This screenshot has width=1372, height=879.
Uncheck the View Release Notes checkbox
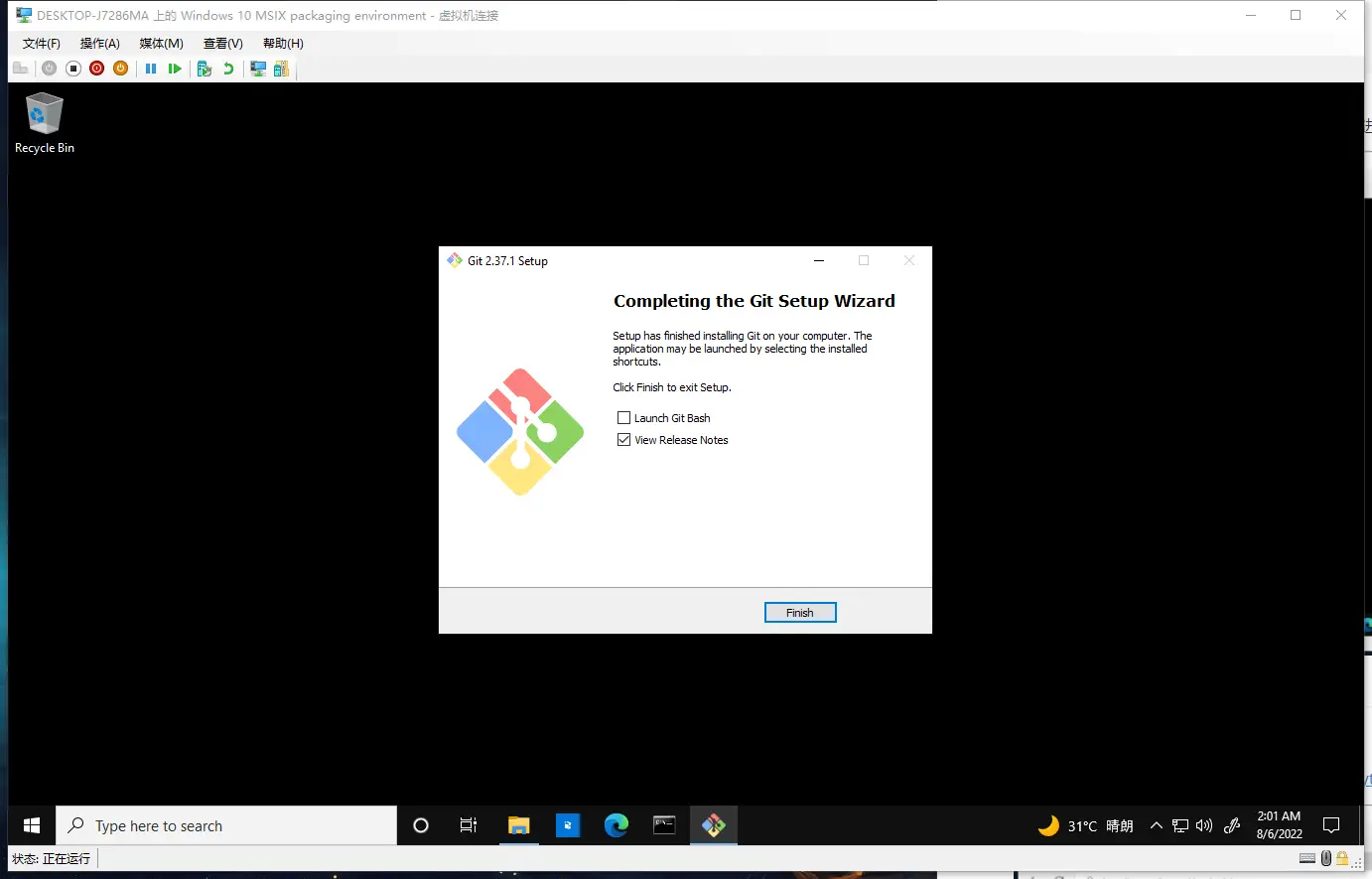(624, 440)
